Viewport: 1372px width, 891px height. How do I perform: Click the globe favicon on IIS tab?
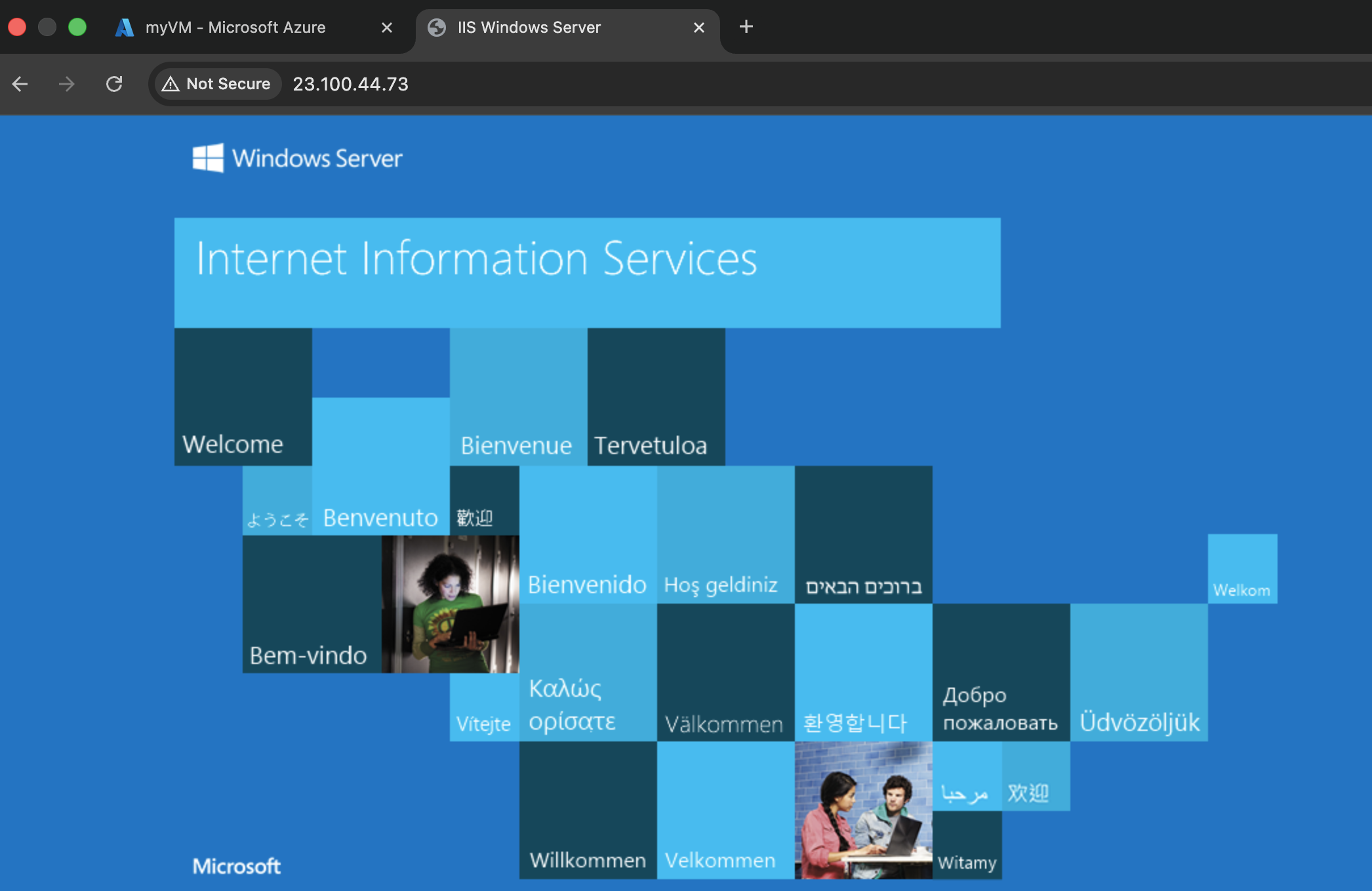437,28
